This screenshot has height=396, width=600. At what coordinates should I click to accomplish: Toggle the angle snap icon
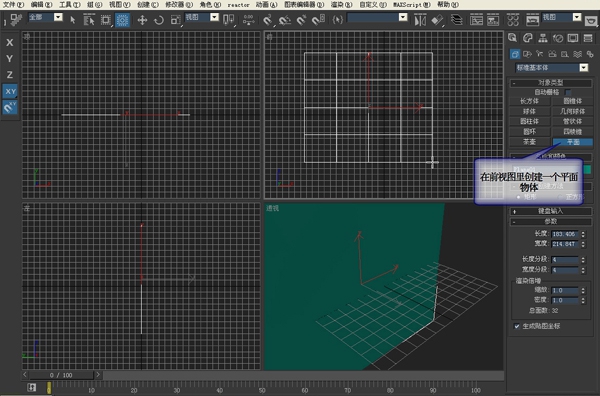pos(284,20)
